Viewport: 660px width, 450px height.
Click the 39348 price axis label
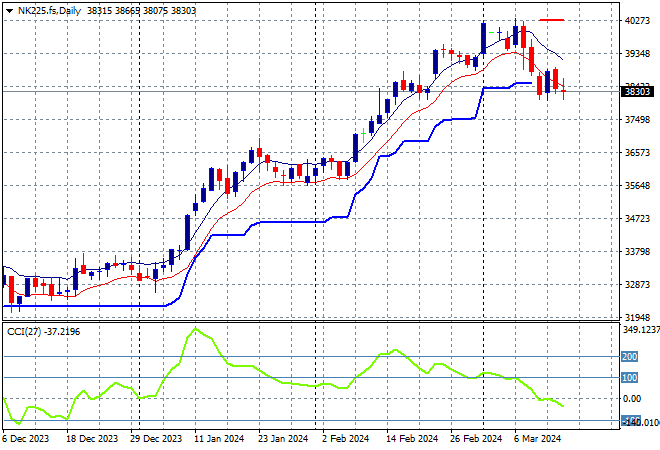[x=637, y=53]
